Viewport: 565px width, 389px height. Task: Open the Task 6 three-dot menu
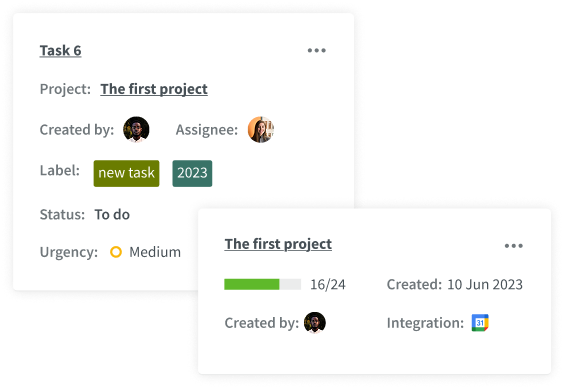[316, 50]
